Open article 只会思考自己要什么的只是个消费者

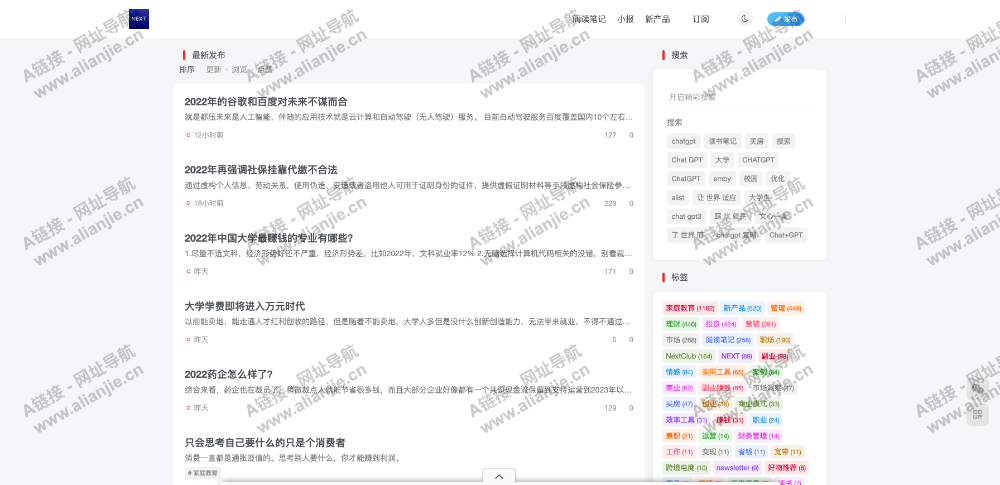pos(266,442)
